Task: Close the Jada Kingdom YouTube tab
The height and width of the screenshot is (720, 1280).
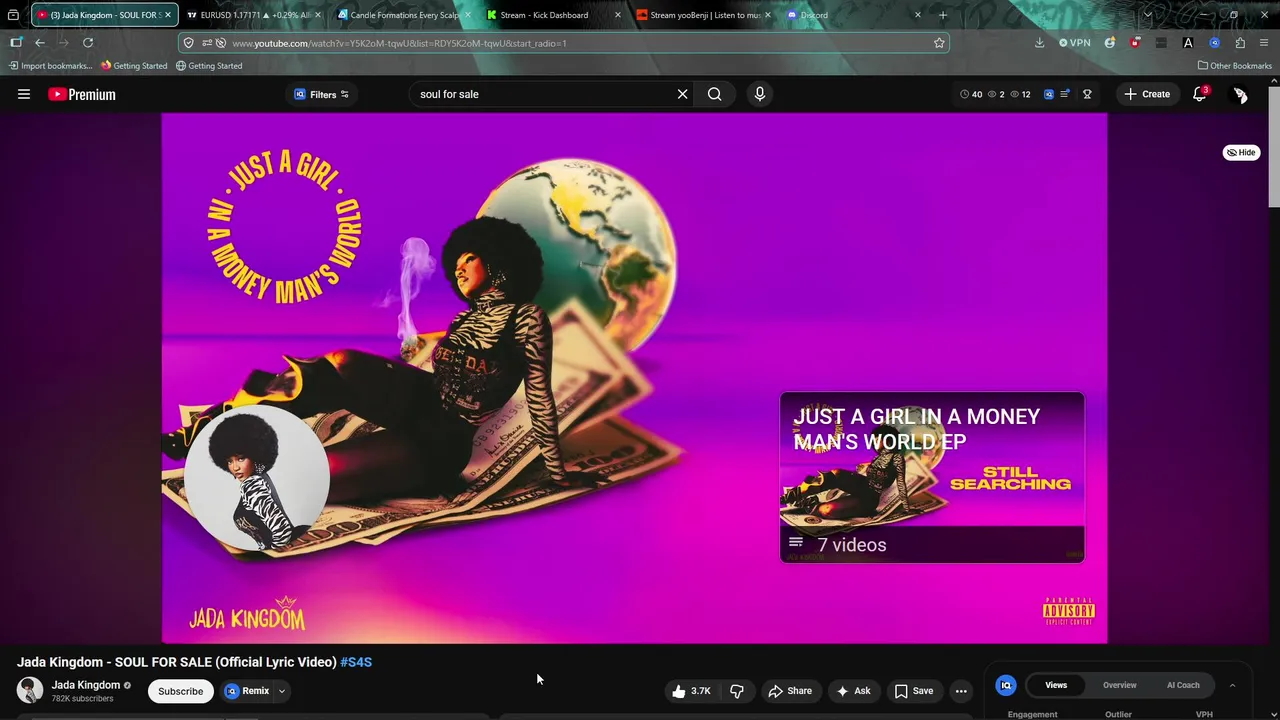Action: [x=168, y=15]
